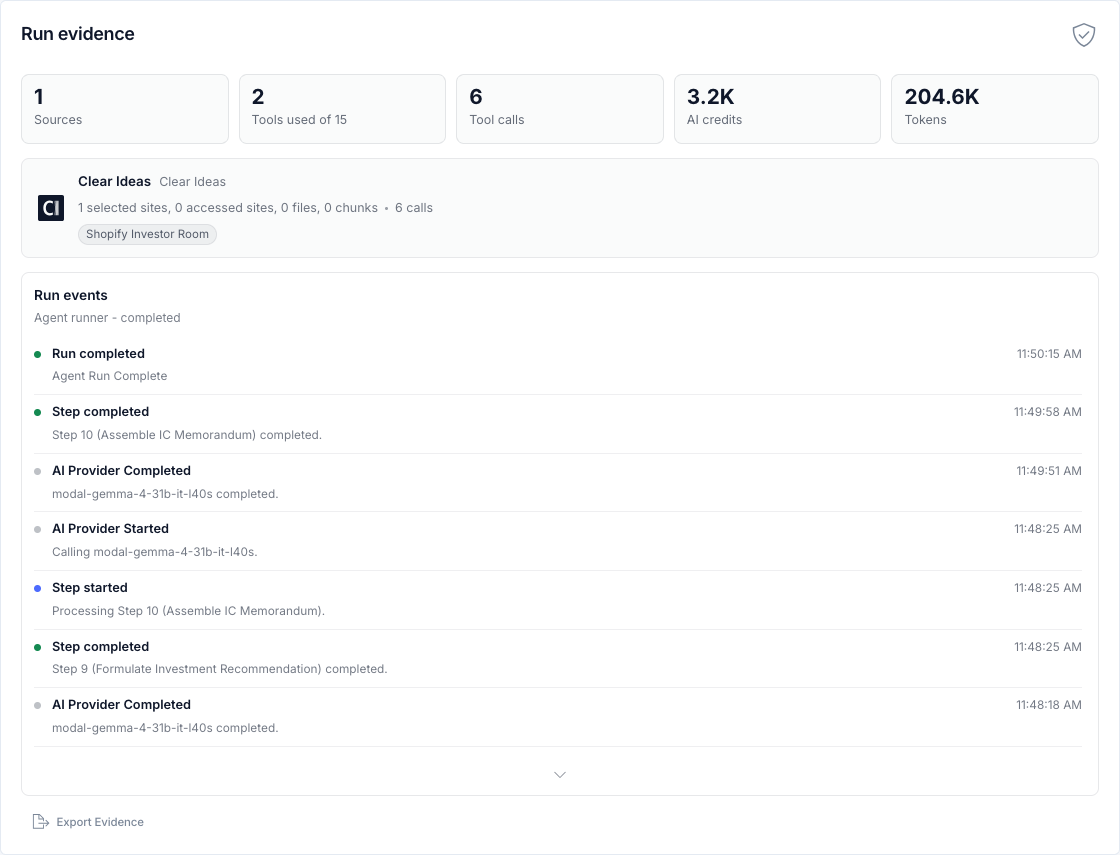This screenshot has height=855, width=1120.
Task: Click the 204.6K tokens value
Action: click(941, 96)
